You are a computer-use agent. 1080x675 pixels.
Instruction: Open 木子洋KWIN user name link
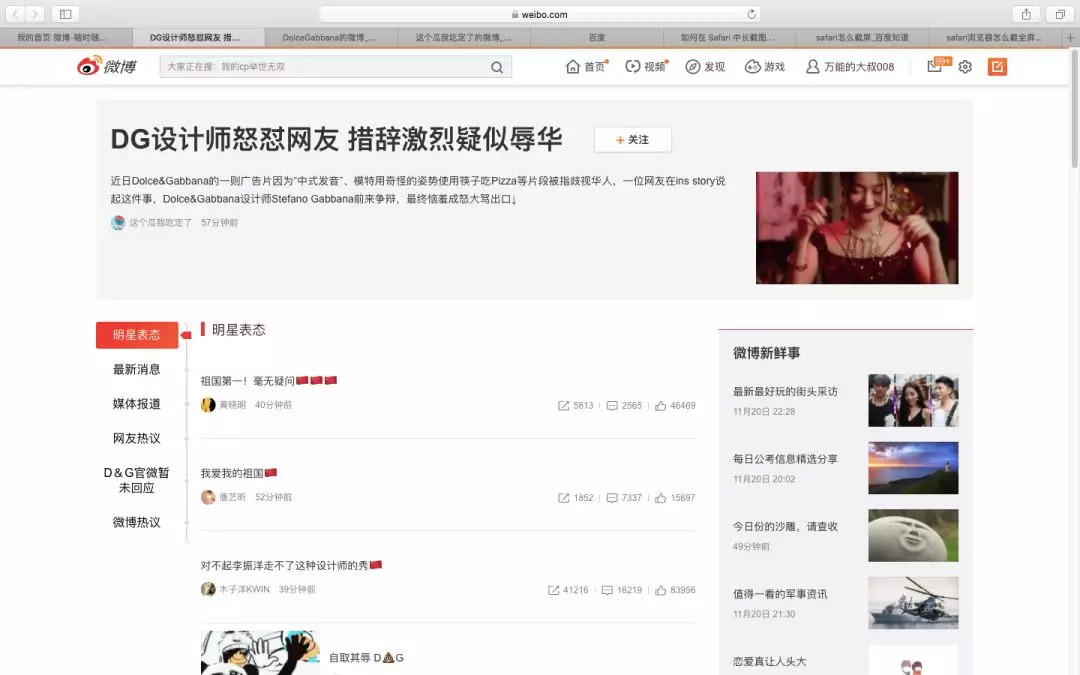point(244,590)
